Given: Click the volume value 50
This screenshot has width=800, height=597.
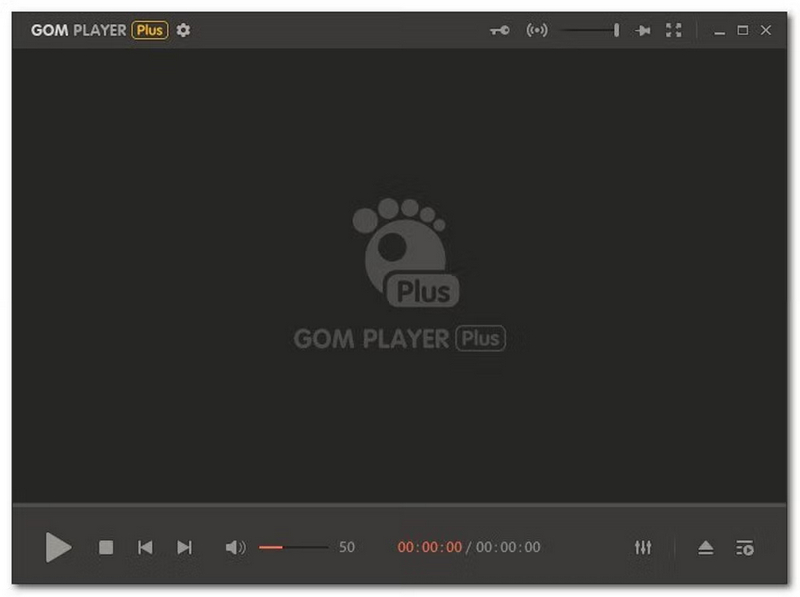Looking at the screenshot, I should coord(347,547).
